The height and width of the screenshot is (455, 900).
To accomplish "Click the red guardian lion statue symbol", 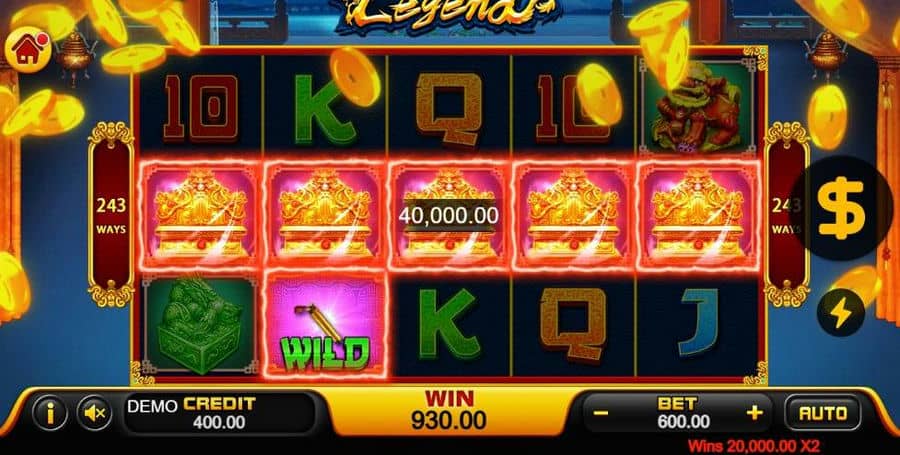I will (697, 107).
